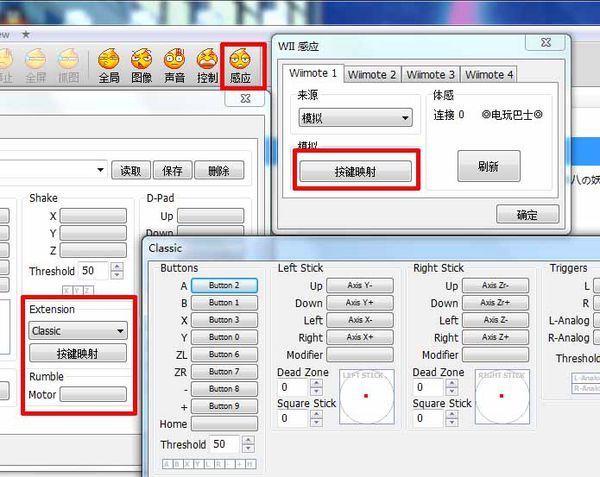Image resolution: width=600 pixels, height=477 pixels.
Task: Click Right Stick Down mapping Axis Zr+
Action: coord(496,303)
